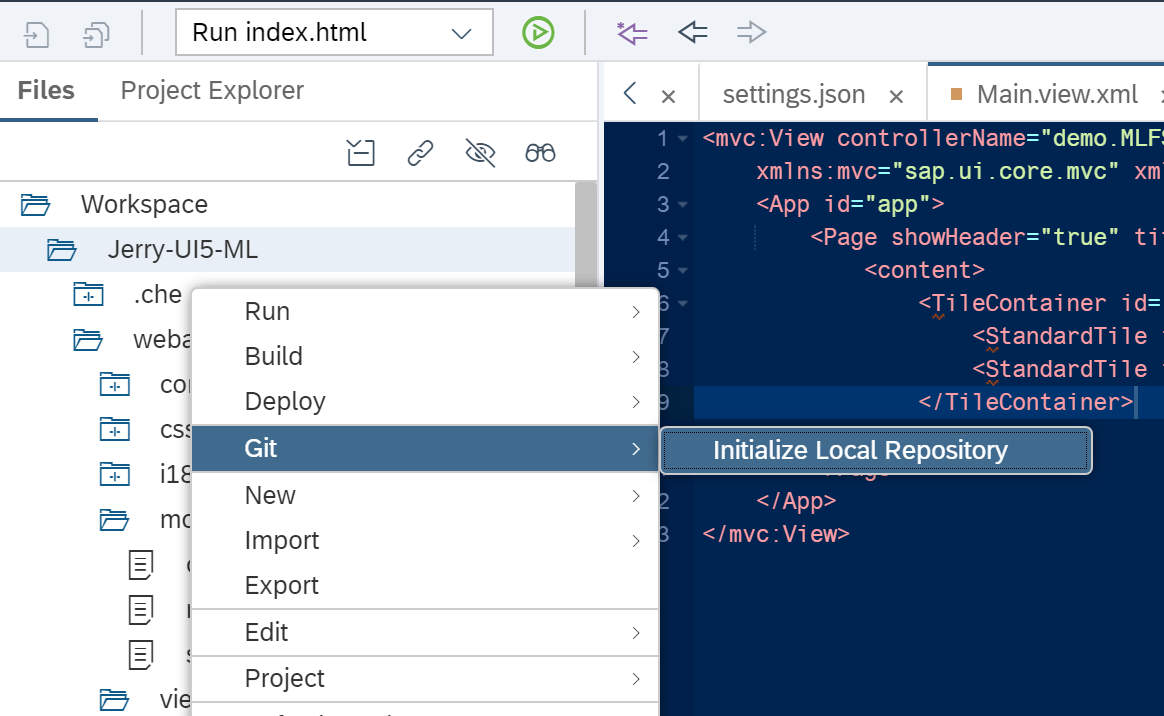Click the green Run button icon
Viewport: 1164px width, 716px height.
pyautogui.click(x=538, y=33)
